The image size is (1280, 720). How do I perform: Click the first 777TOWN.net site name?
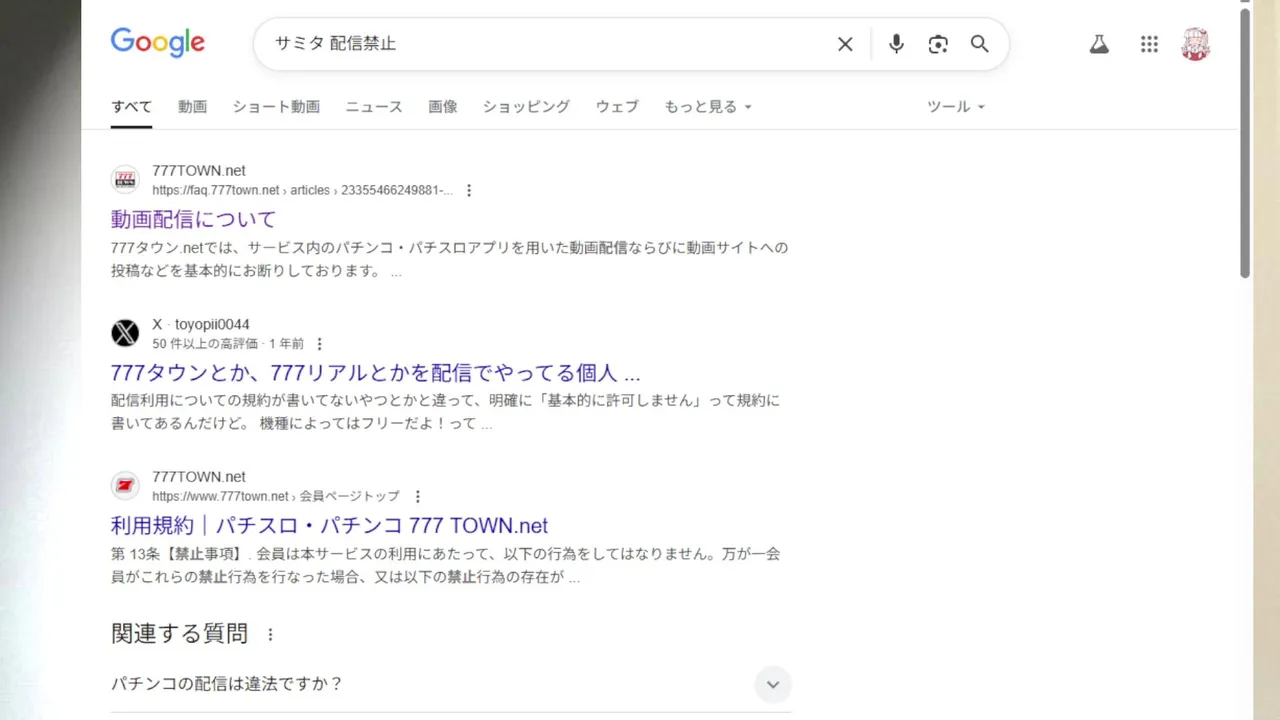199,171
